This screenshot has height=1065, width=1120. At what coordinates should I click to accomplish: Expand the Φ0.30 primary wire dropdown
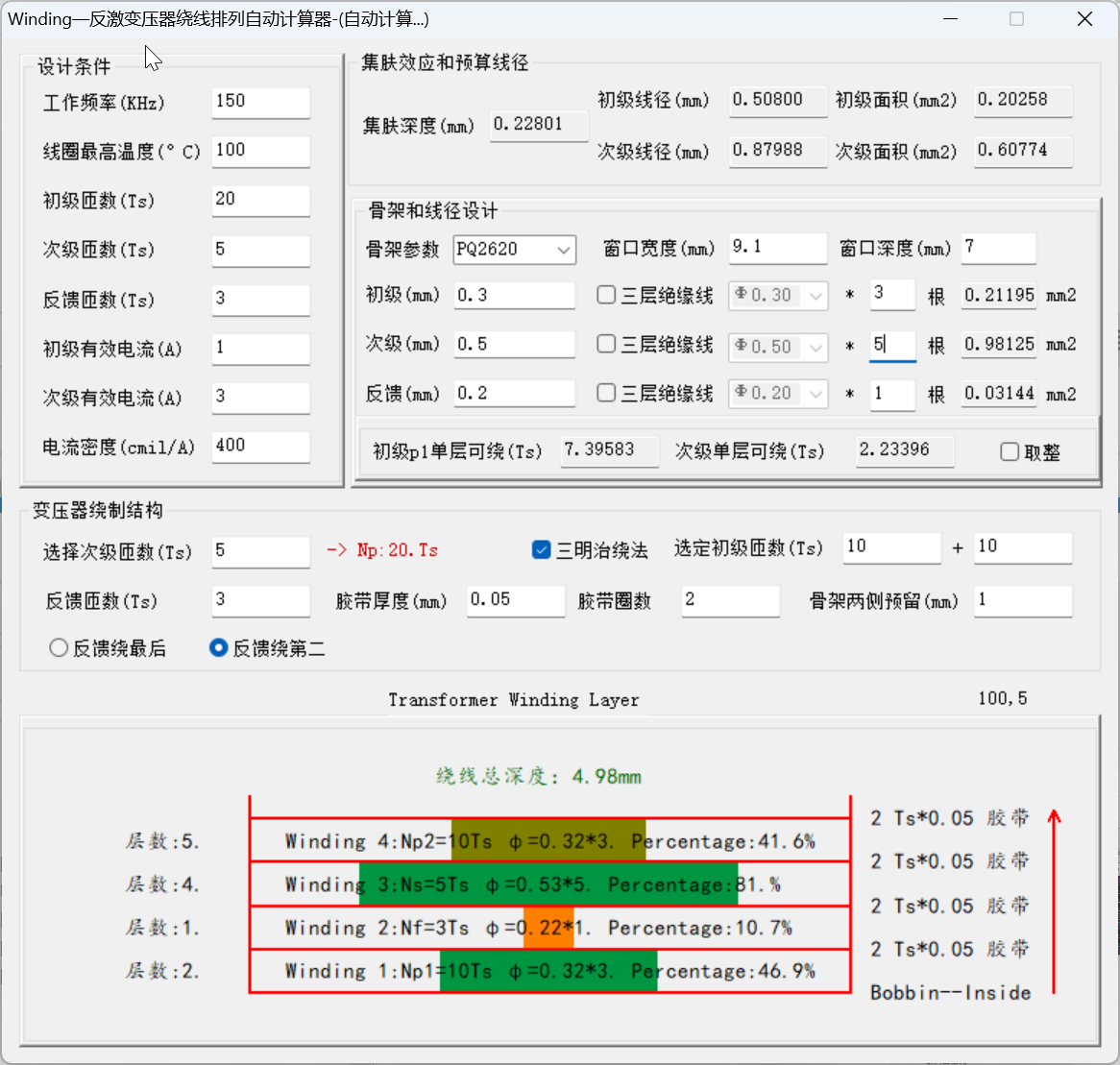[x=816, y=296]
